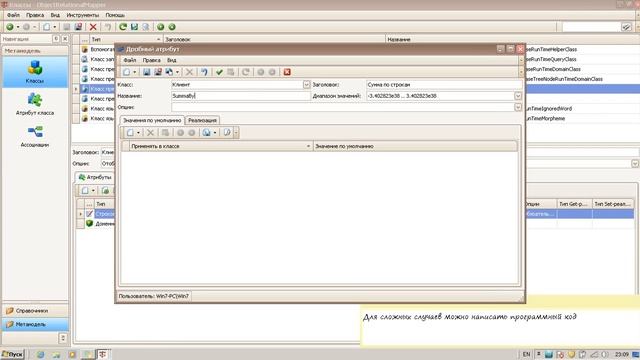Click into the Название field with SummaBy

pyautogui.click(x=241, y=96)
